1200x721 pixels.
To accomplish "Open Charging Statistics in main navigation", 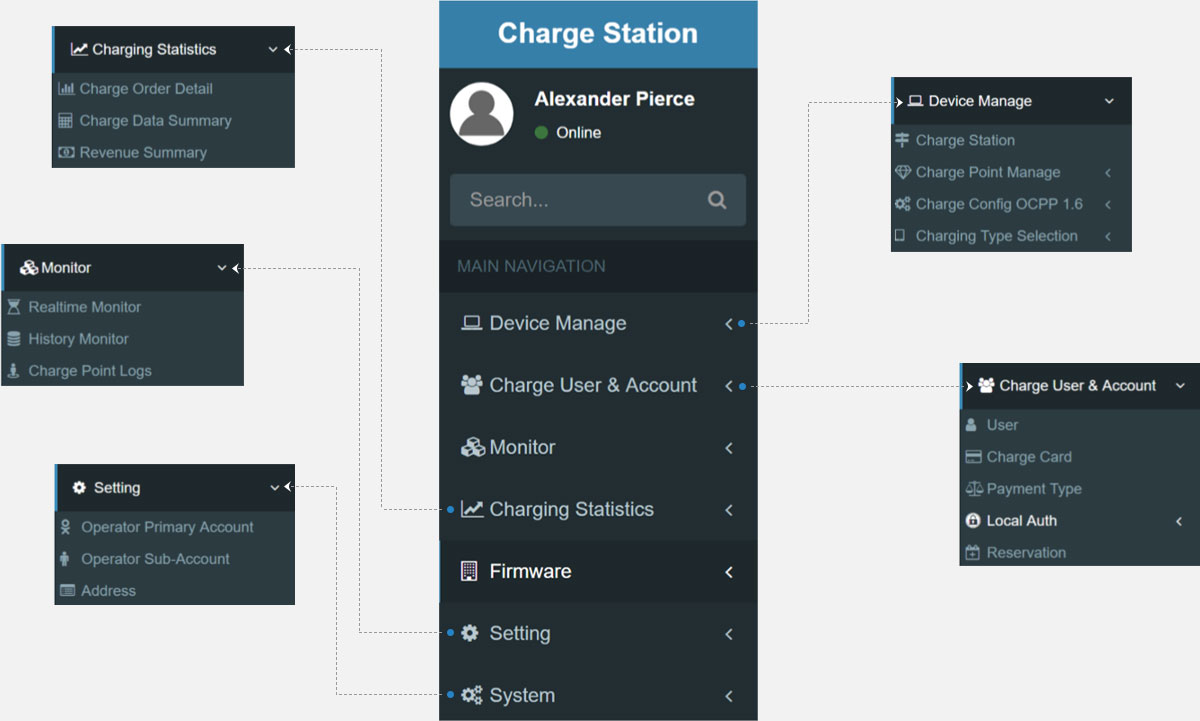I will 571,510.
